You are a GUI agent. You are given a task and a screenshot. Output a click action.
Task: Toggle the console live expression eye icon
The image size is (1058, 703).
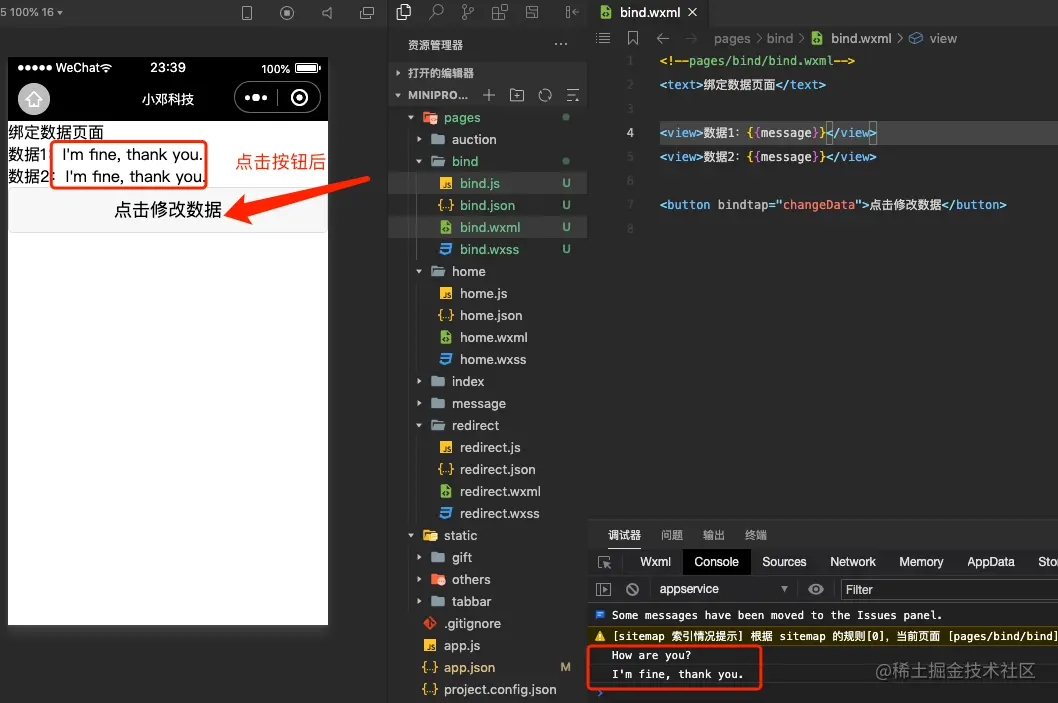click(816, 589)
